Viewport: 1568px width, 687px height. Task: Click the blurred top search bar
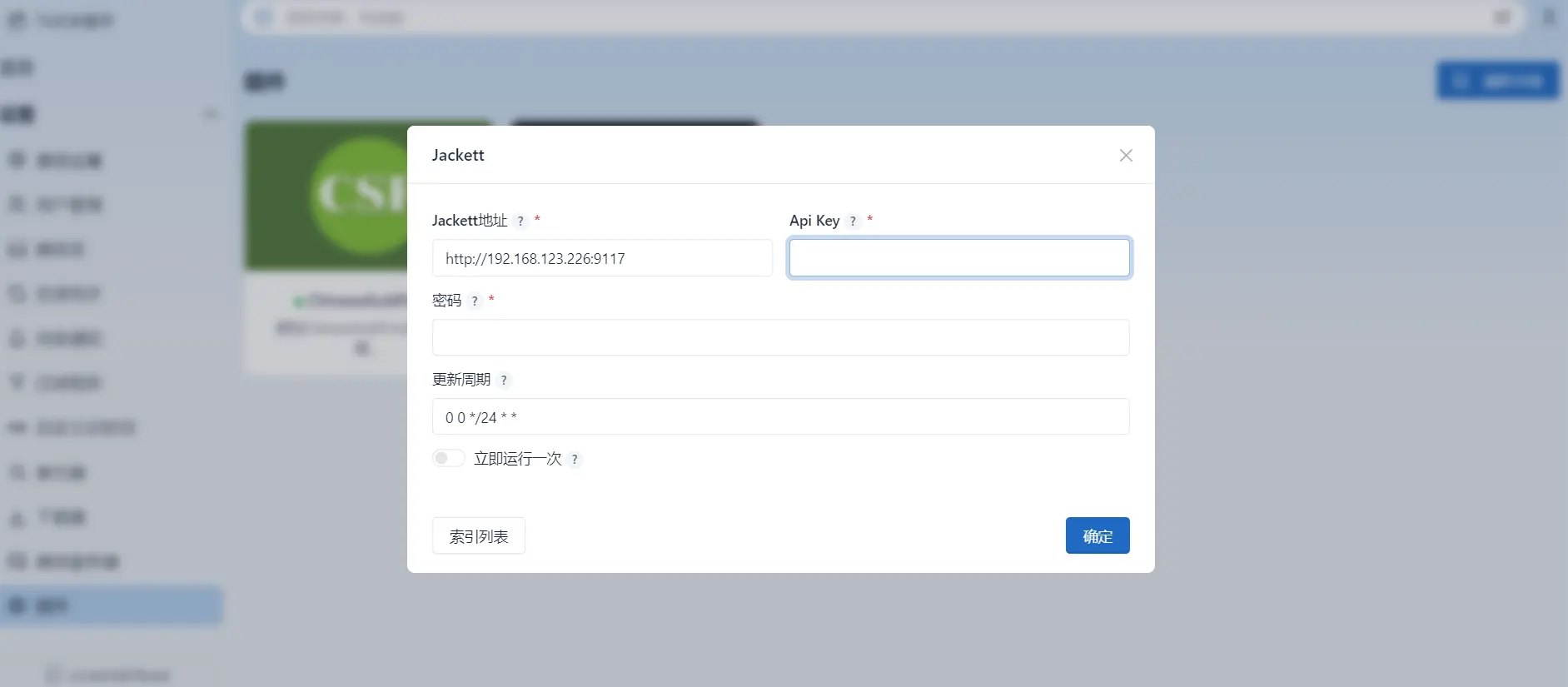[883, 17]
